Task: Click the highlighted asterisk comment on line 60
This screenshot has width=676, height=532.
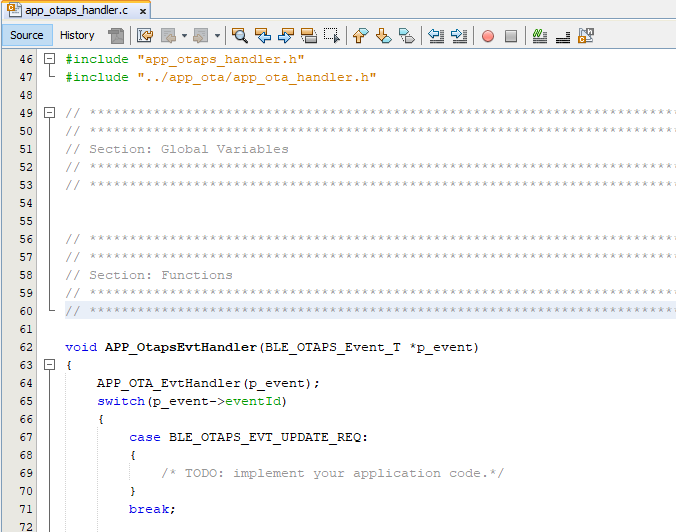Action: coord(370,310)
